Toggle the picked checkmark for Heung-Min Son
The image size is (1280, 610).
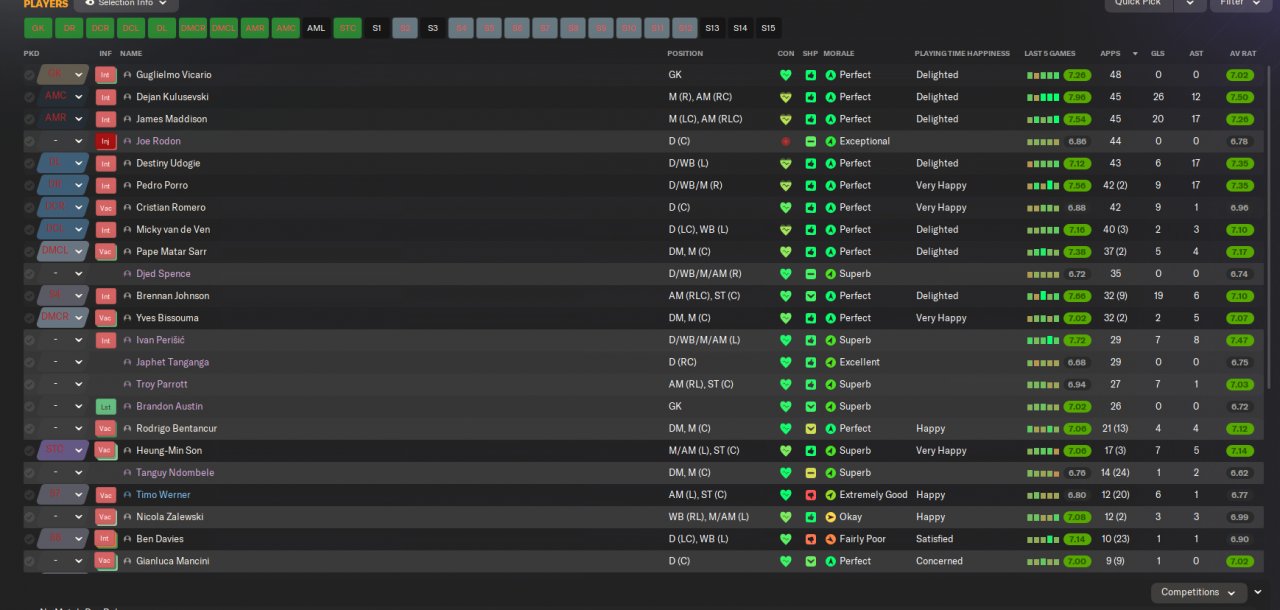[x=29, y=450]
